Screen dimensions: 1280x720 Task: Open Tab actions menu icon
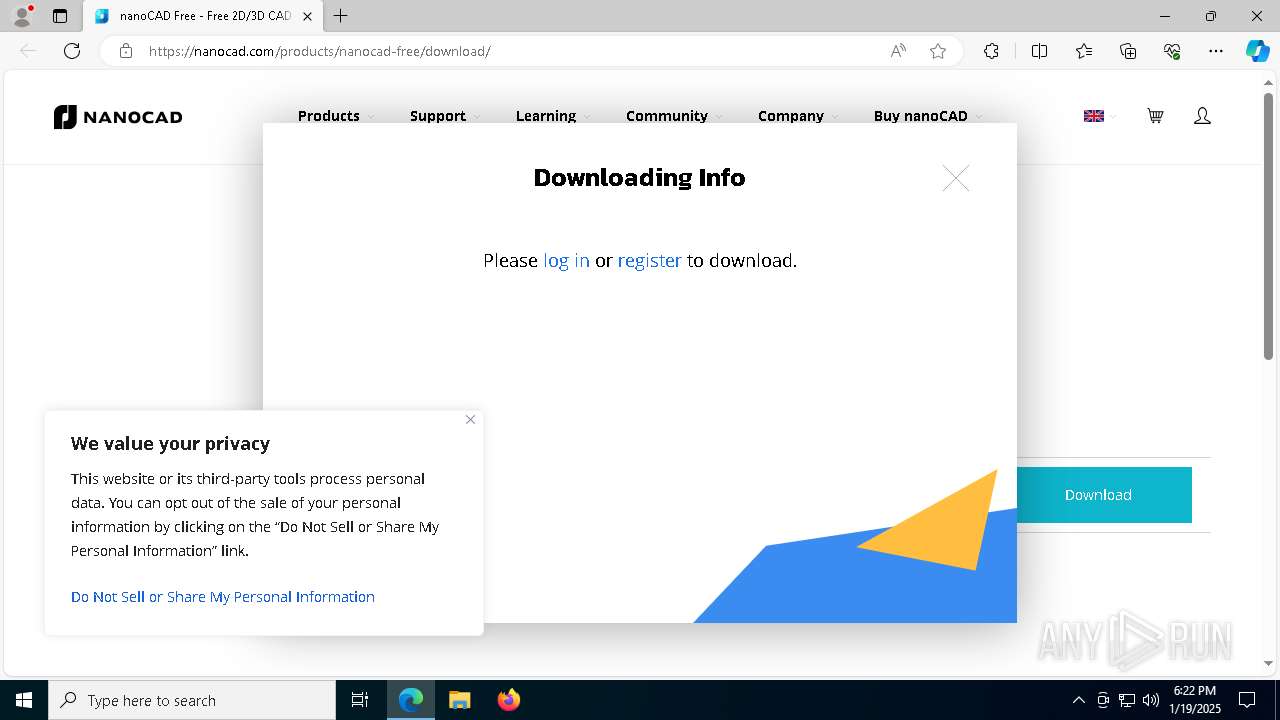pos(60,16)
